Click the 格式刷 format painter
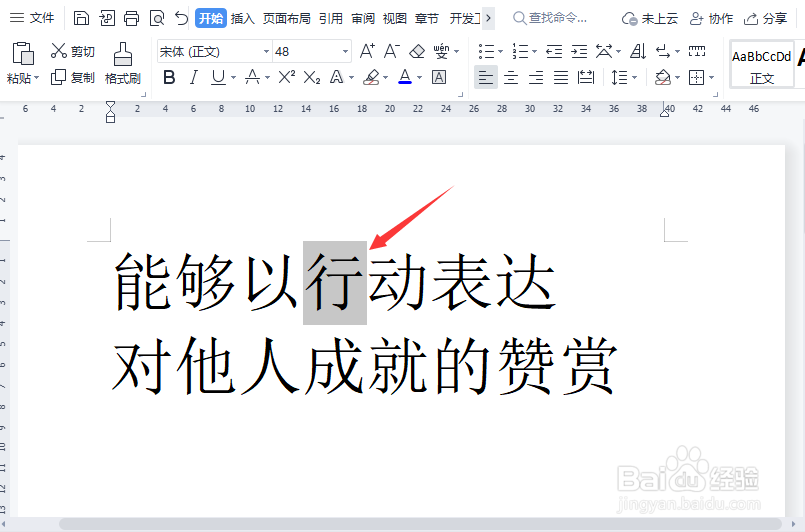This screenshot has height=532, width=805. [123, 64]
